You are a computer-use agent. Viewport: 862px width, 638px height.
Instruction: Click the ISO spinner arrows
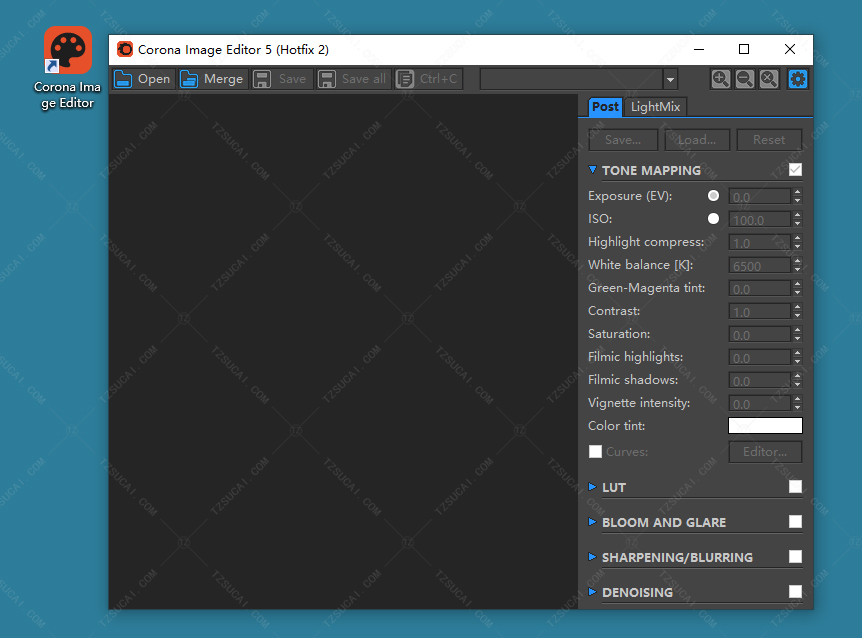click(x=797, y=219)
